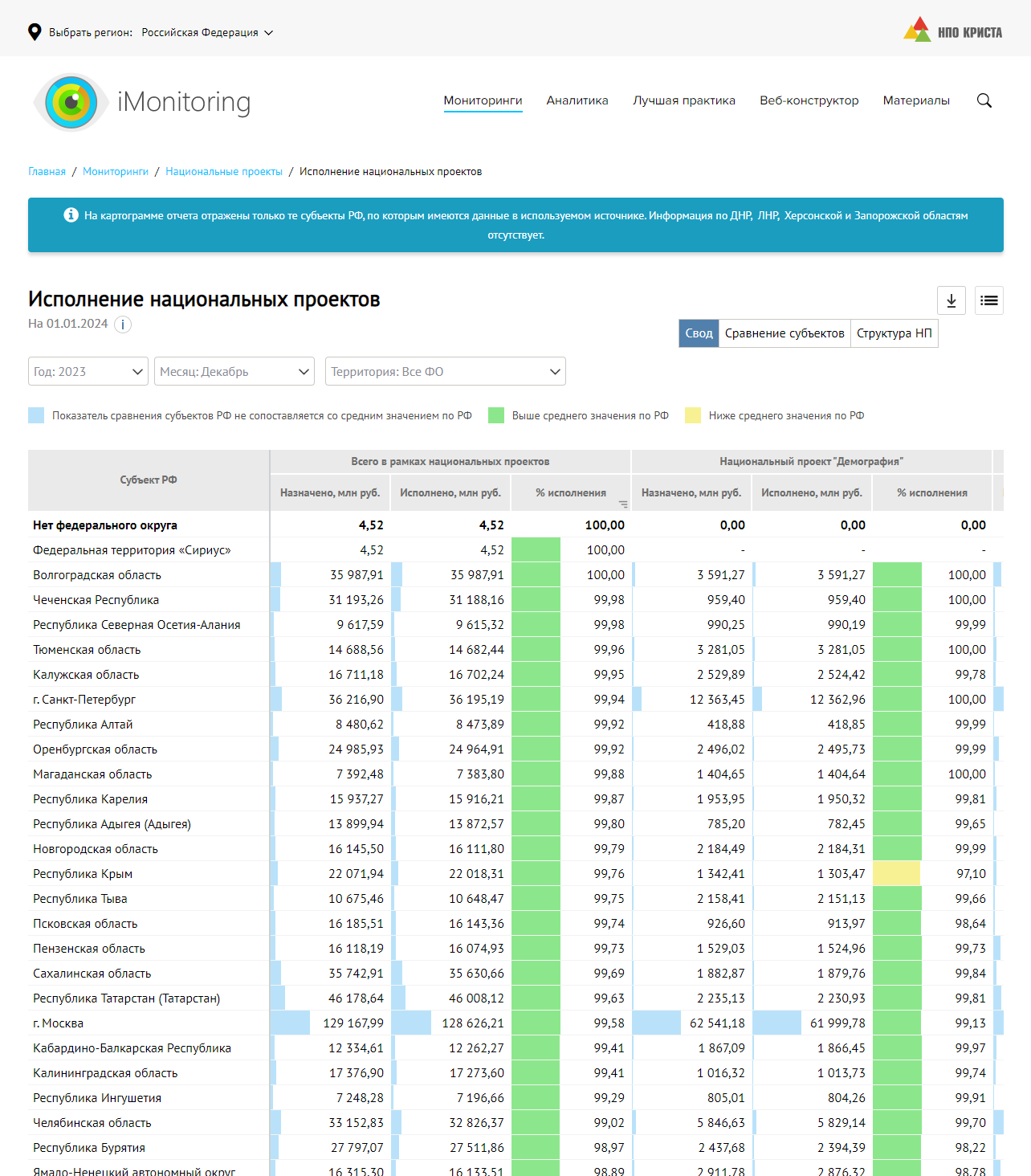Click the green Выше среднего legend swatch
Viewport: 1031px width, 1176px height.
pyautogui.click(x=496, y=415)
